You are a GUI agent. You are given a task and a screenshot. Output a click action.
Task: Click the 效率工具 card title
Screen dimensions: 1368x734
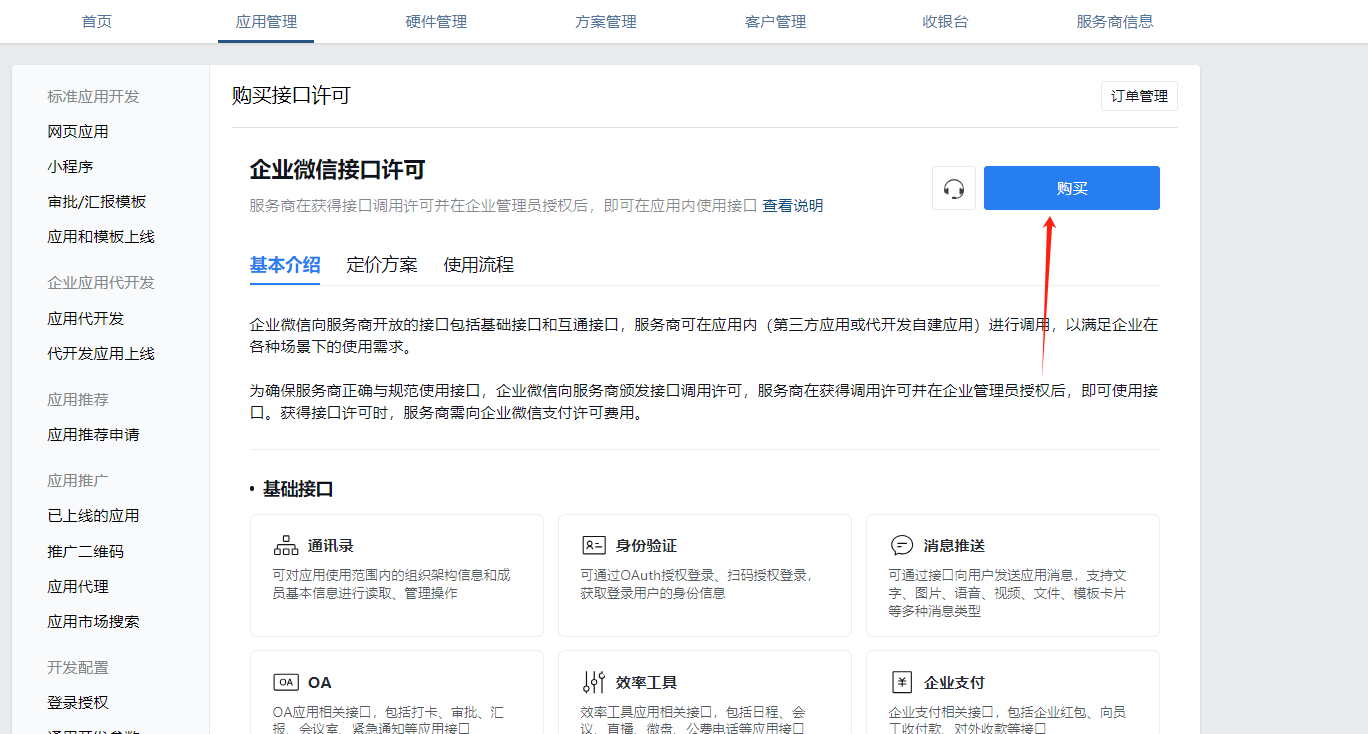[646, 683]
